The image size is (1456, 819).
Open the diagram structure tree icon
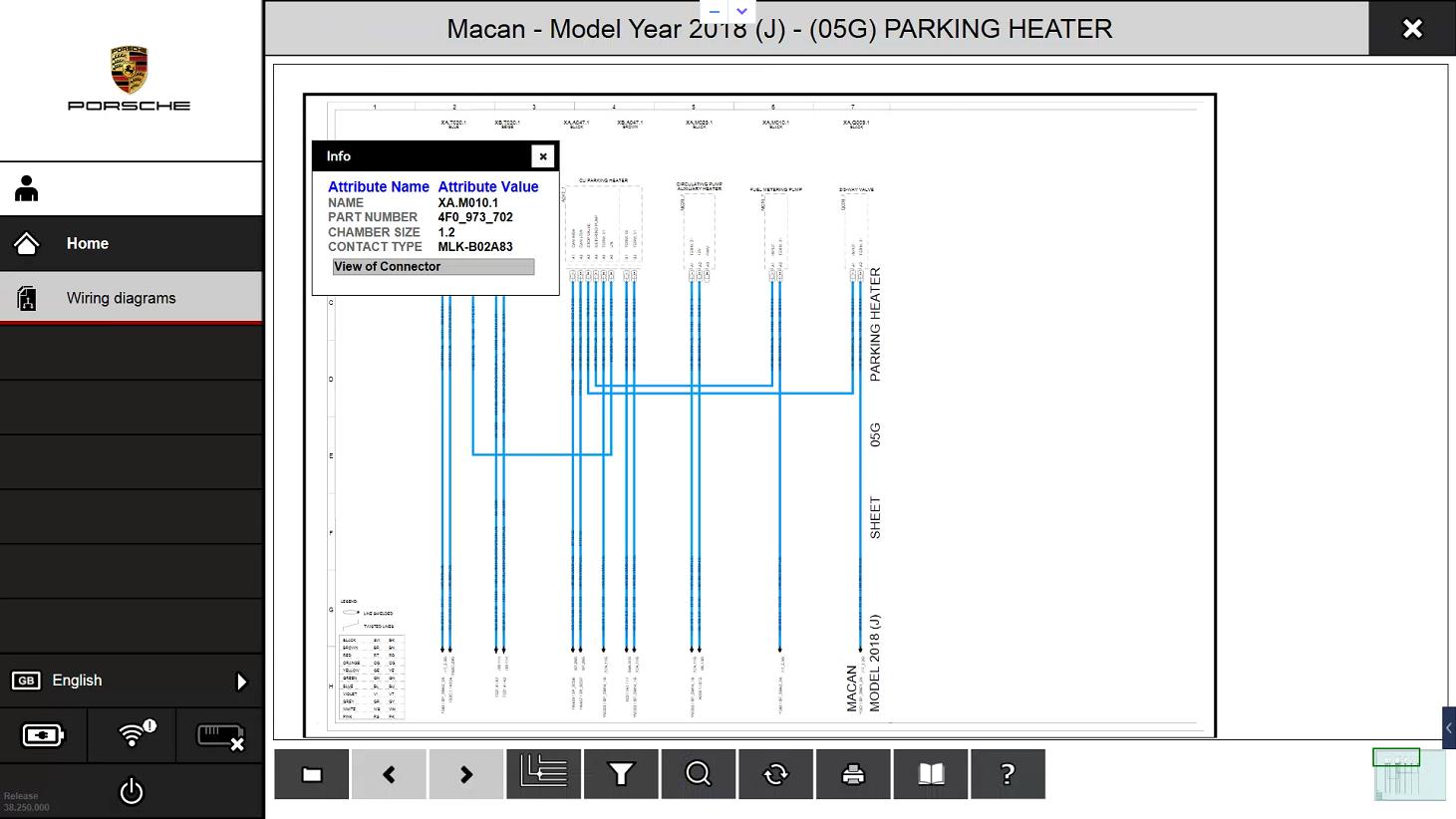(543, 774)
